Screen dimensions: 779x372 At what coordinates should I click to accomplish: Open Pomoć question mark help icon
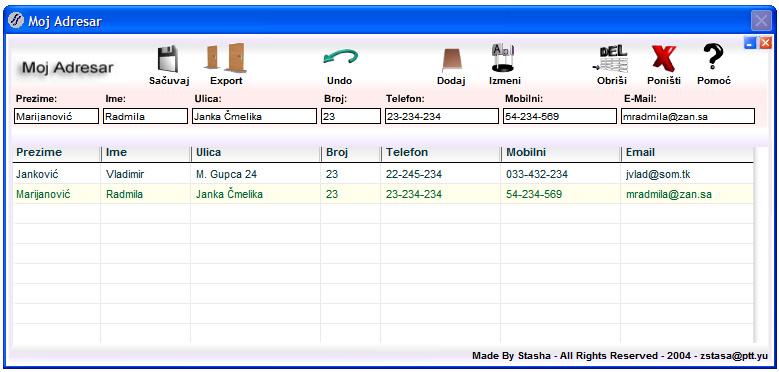point(713,56)
